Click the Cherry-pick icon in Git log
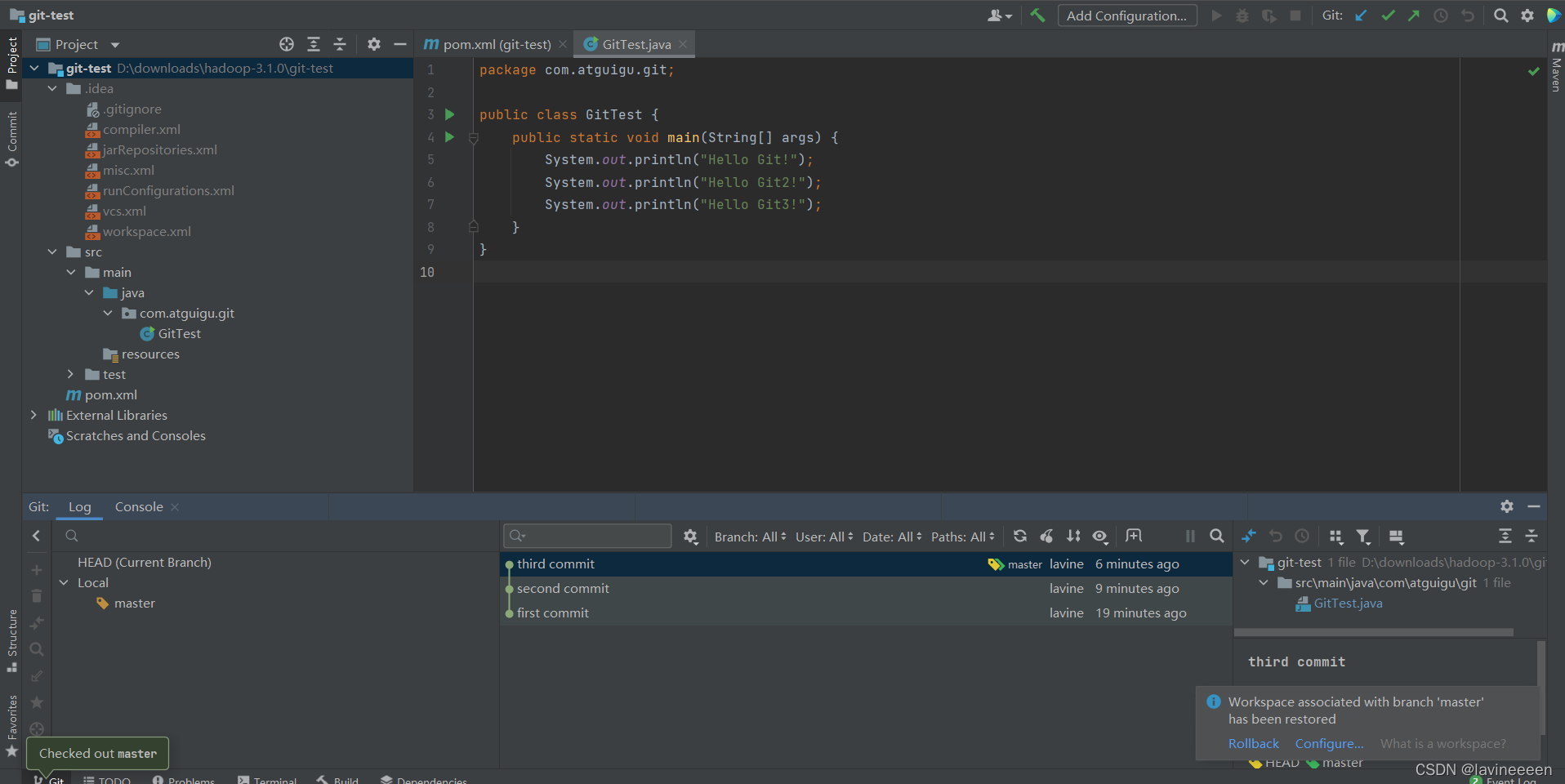 [x=1047, y=537]
